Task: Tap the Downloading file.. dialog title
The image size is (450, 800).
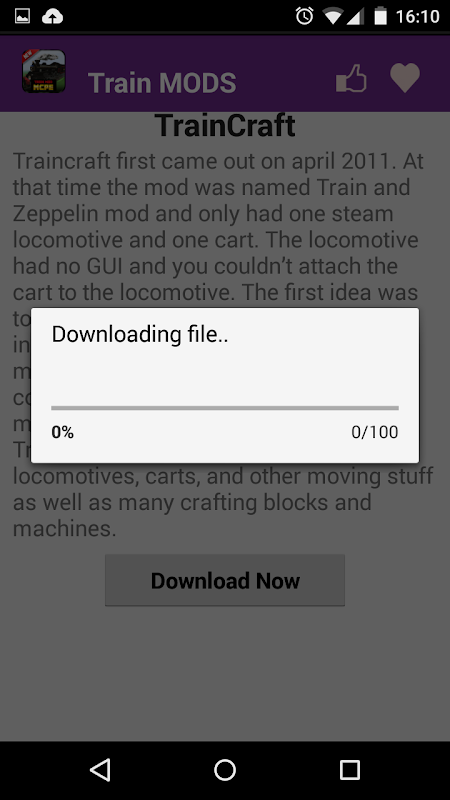Action: (140, 335)
